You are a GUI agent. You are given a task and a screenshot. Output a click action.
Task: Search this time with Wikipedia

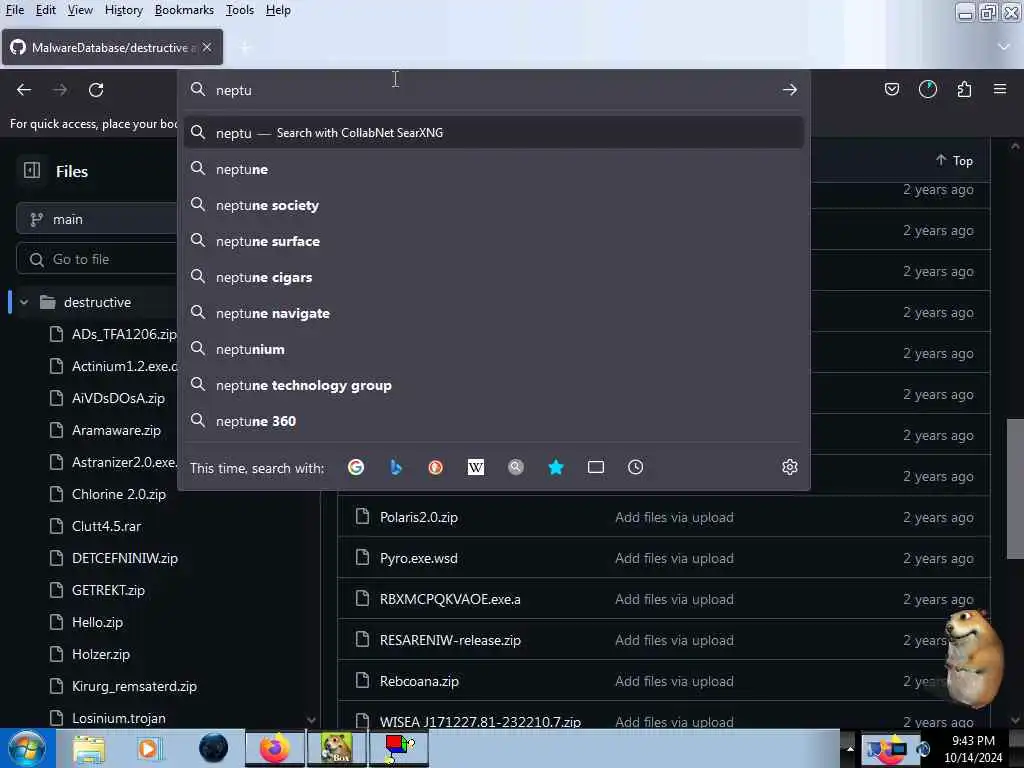pos(476,467)
